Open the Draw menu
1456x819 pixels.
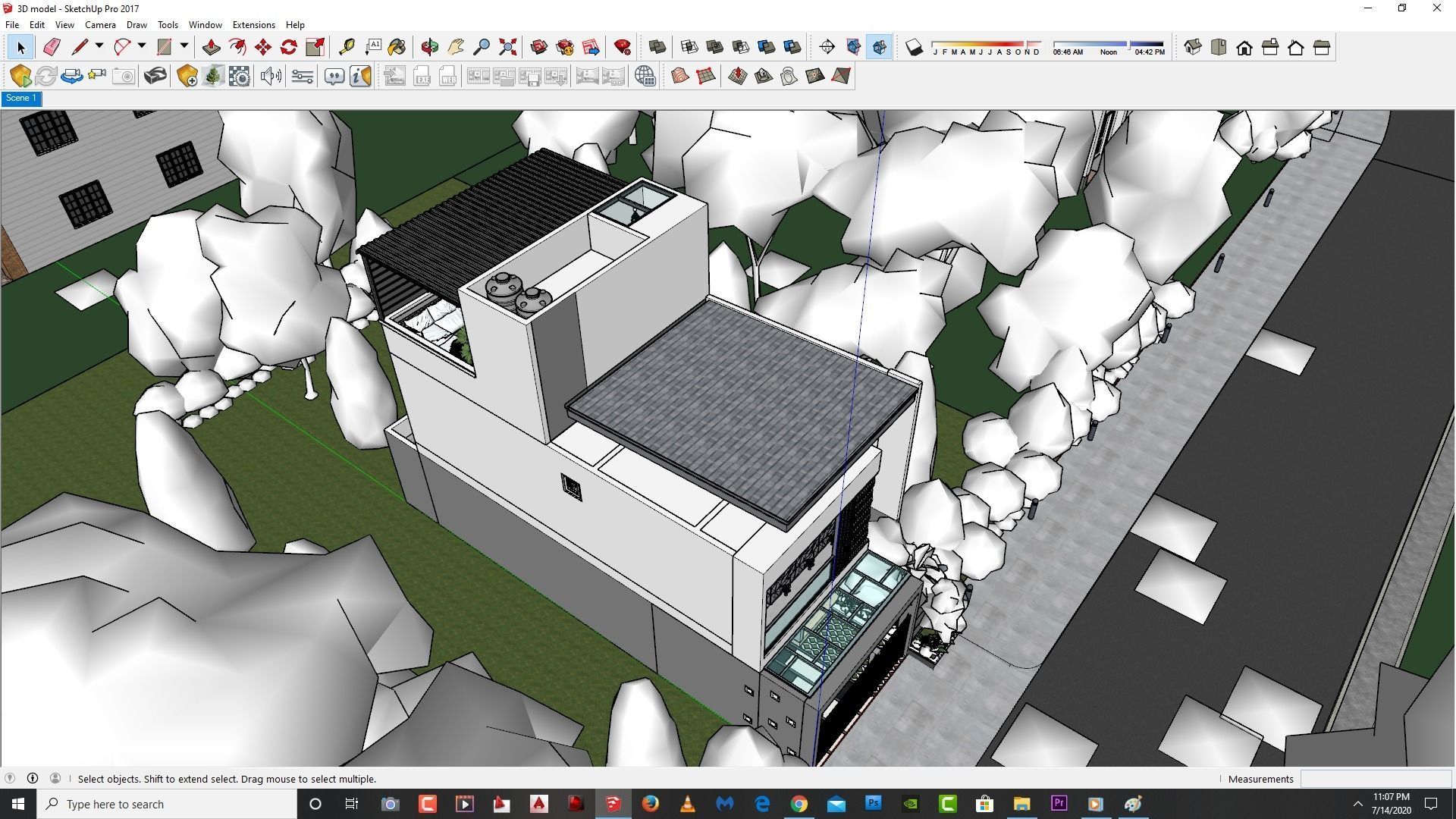pos(136,25)
